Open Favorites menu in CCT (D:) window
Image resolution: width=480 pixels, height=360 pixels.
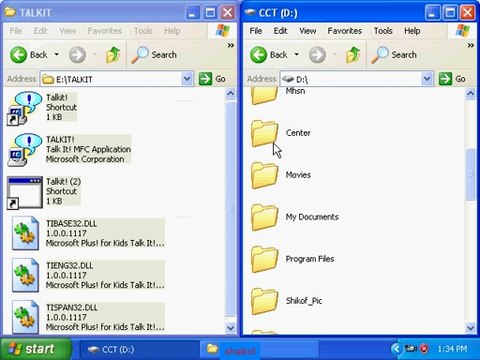click(x=345, y=31)
